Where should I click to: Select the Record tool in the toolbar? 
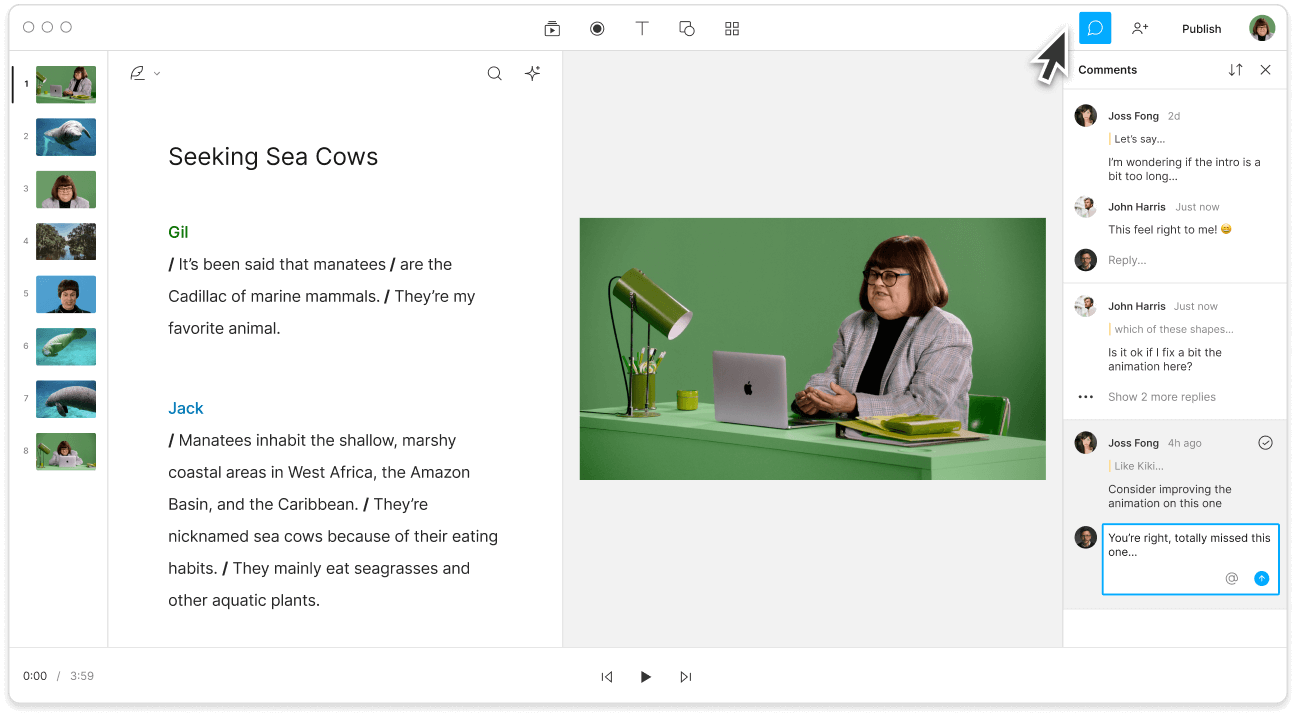click(x=597, y=28)
